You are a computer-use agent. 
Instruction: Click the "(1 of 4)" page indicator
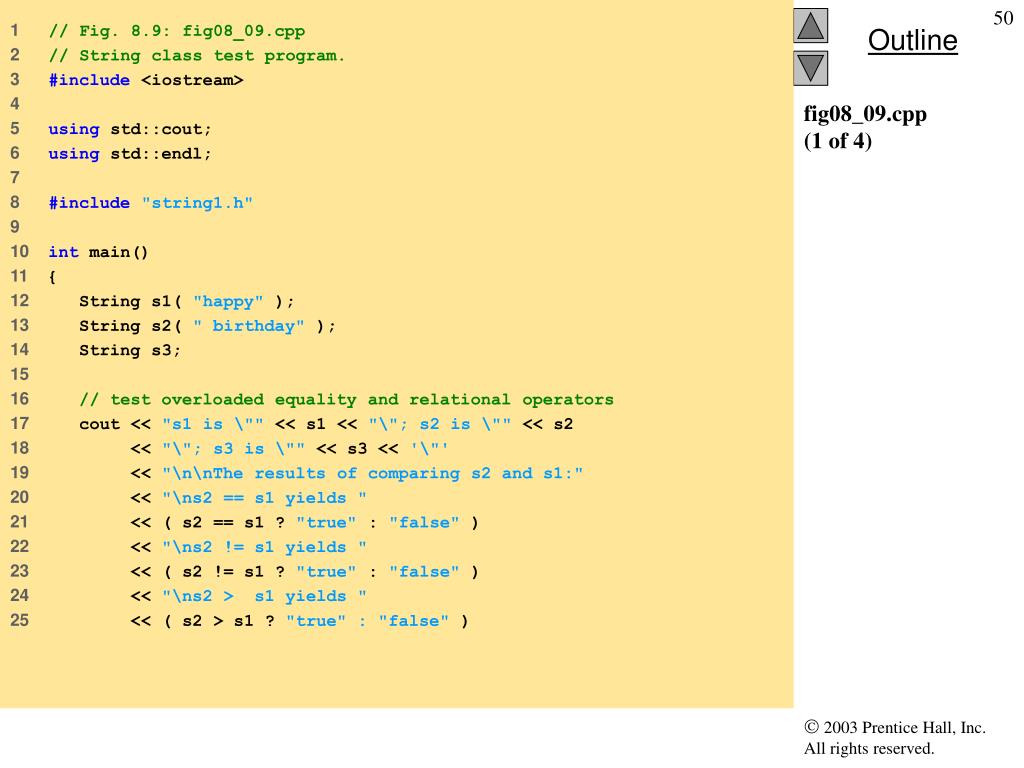838,141
